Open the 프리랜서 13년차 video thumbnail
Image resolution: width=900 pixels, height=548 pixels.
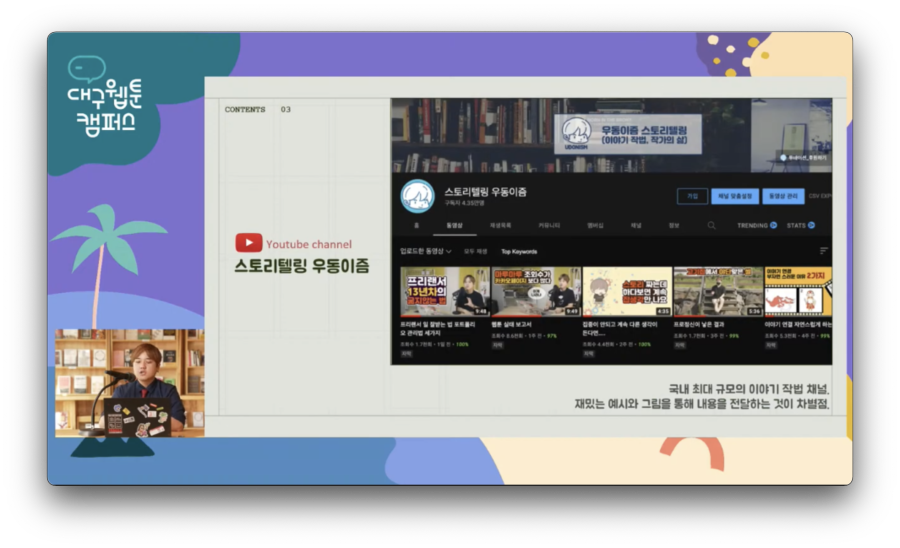coord(445,292)
